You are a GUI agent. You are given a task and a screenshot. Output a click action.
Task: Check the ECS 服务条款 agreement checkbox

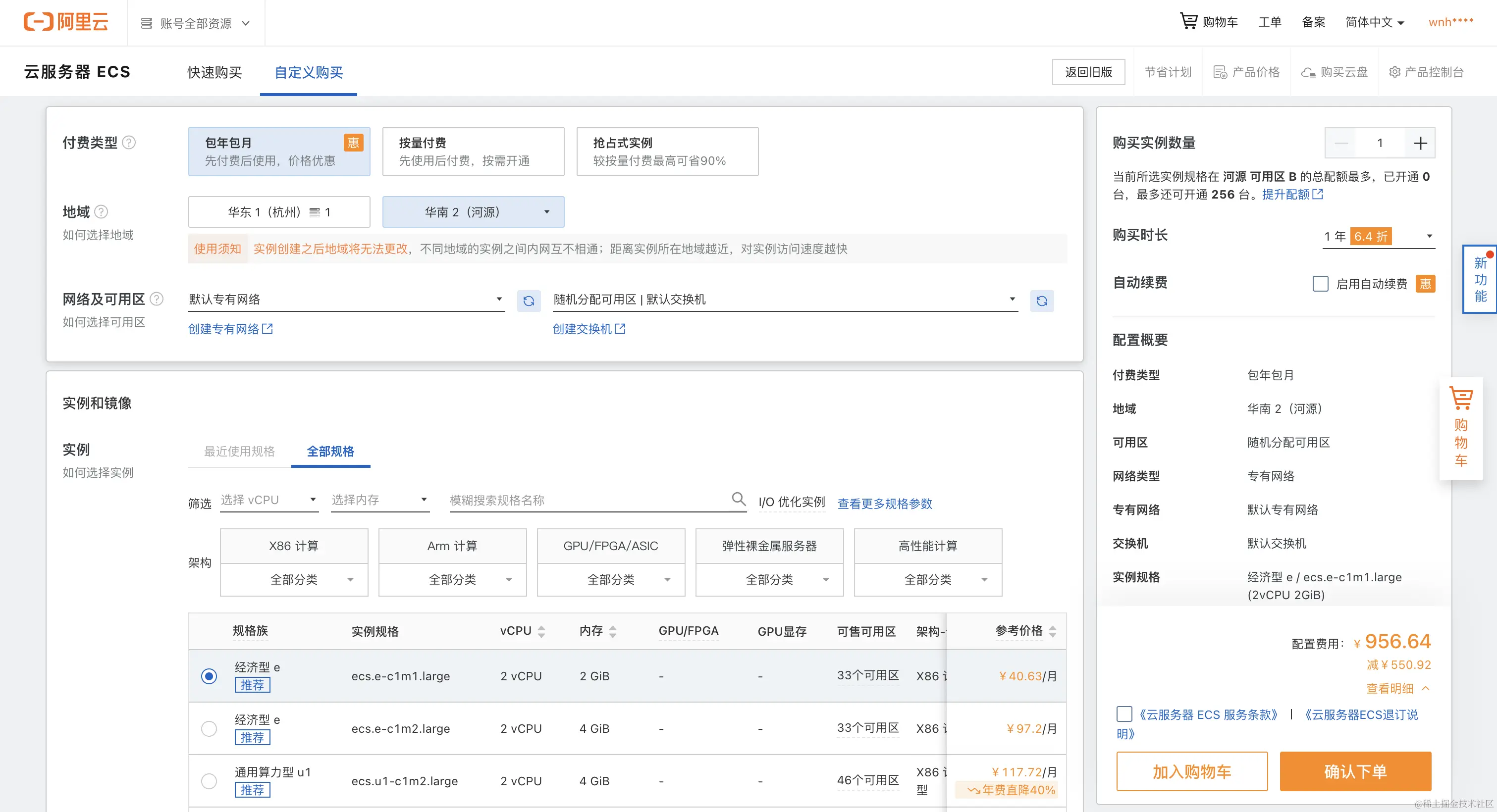point(1124,714)
